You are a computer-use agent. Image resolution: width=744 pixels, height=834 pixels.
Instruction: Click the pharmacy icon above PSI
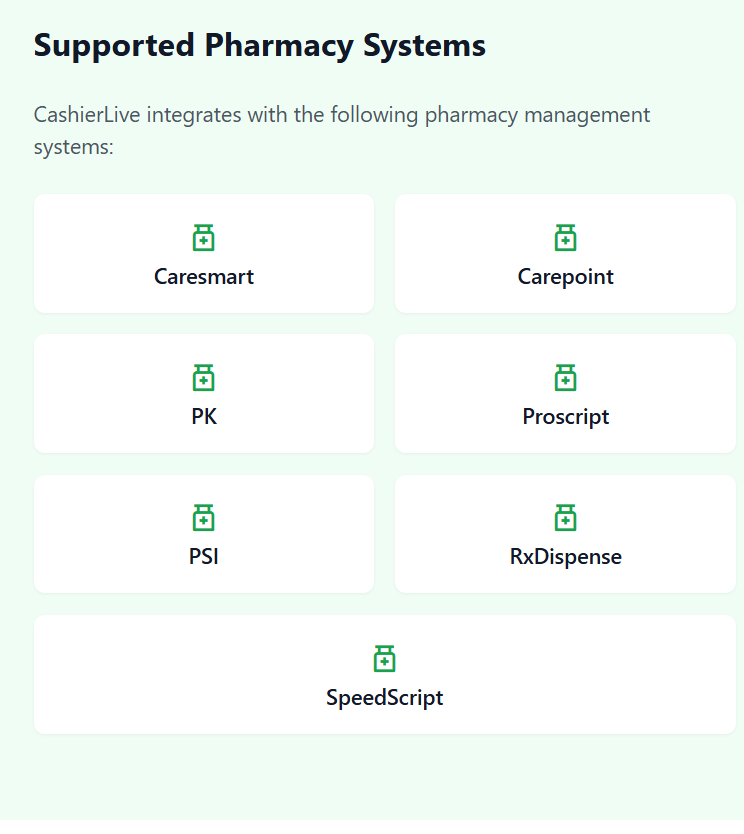[x=204, y=518]
